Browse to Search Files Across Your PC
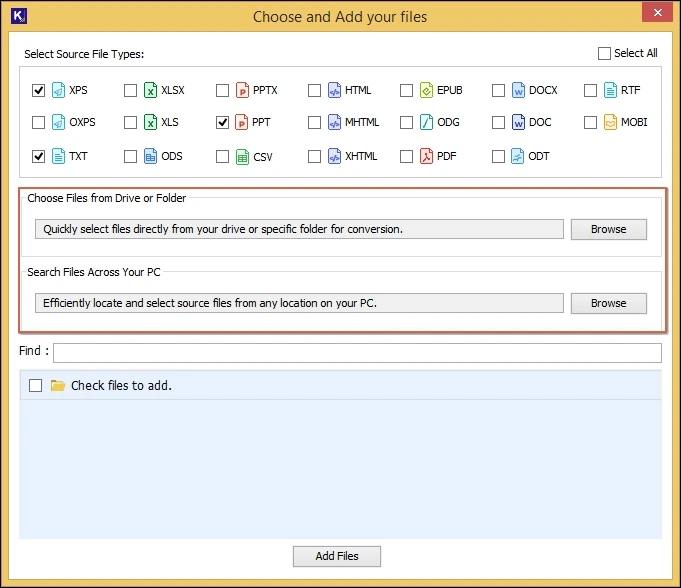 (x=608, y=303)
